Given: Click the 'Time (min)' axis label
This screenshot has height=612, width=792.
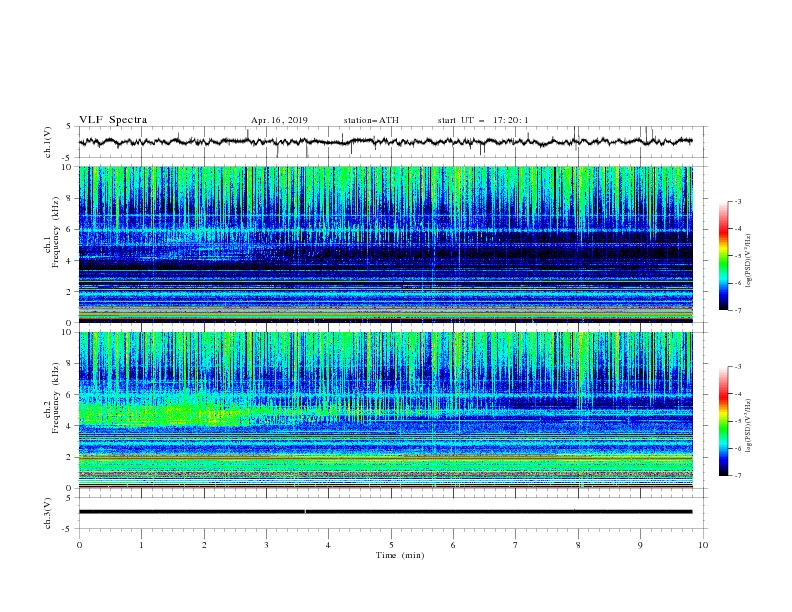Looking at the screenshot, I should point(400,555).
